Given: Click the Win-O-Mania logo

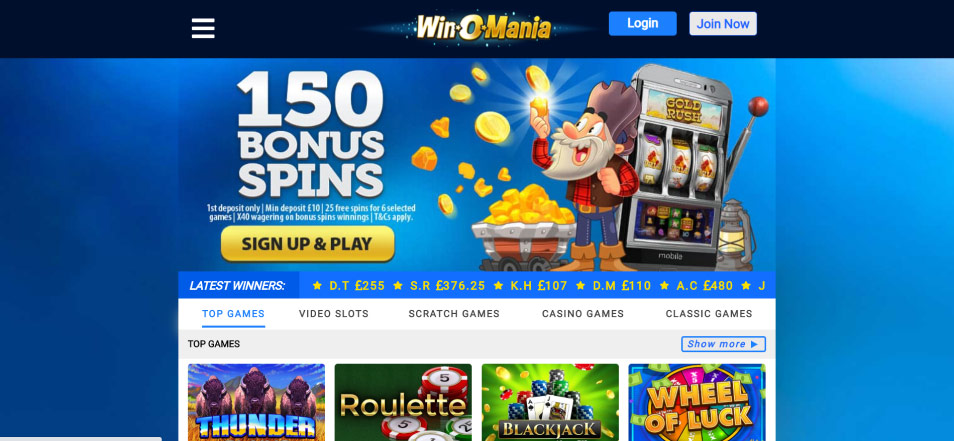Looking at the screenshot, I should 483,28.
